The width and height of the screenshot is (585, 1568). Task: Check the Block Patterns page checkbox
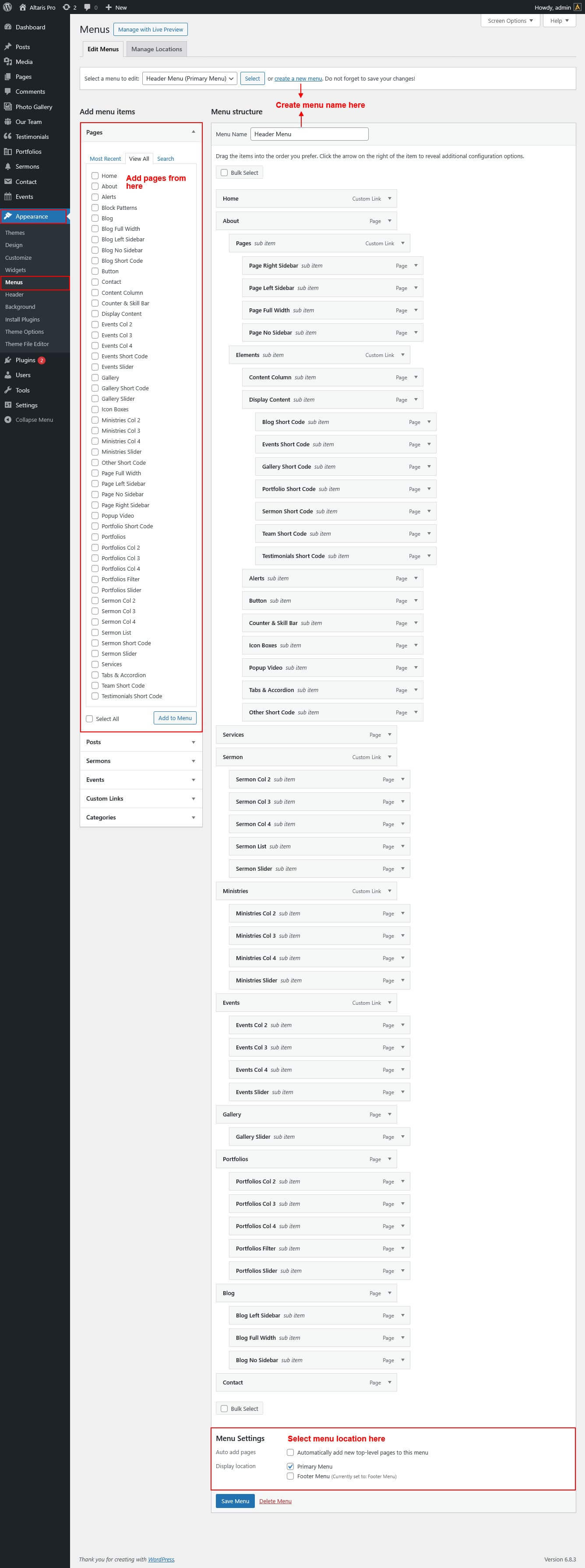point(95,208)
